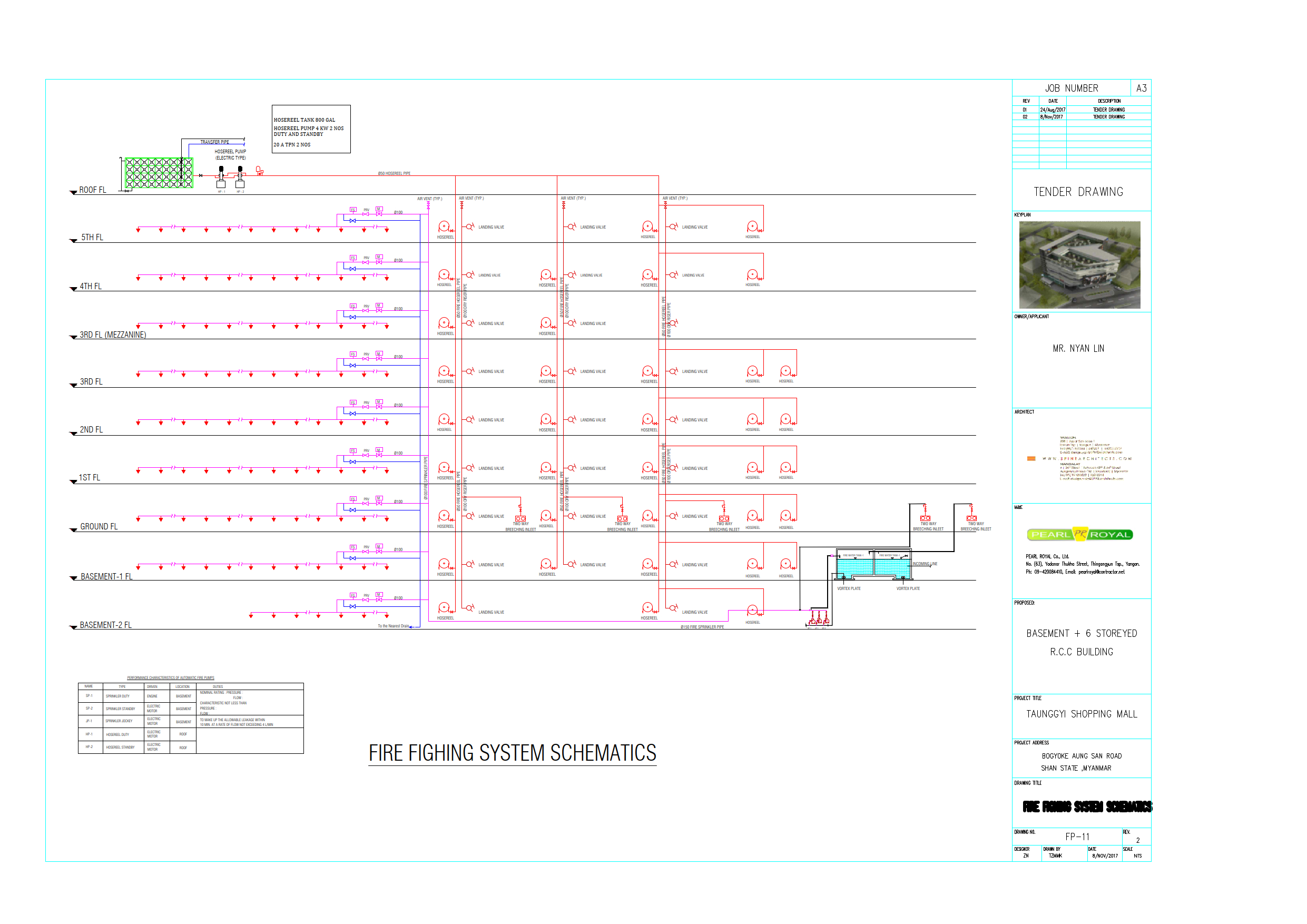Click the 1ST FL level label
Image resolution: width=1307 pixels, height=924 pixels.
90,478
